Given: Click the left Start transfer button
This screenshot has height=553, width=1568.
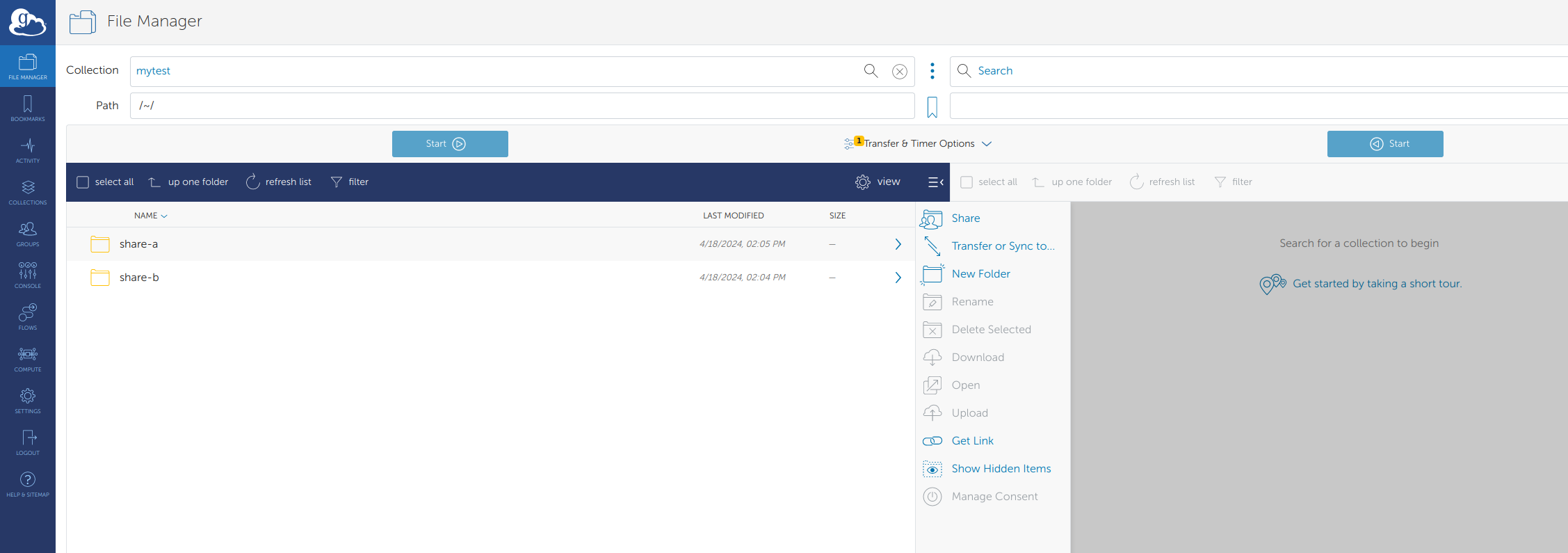Looking at the screenshot, I should click(450, 144).
